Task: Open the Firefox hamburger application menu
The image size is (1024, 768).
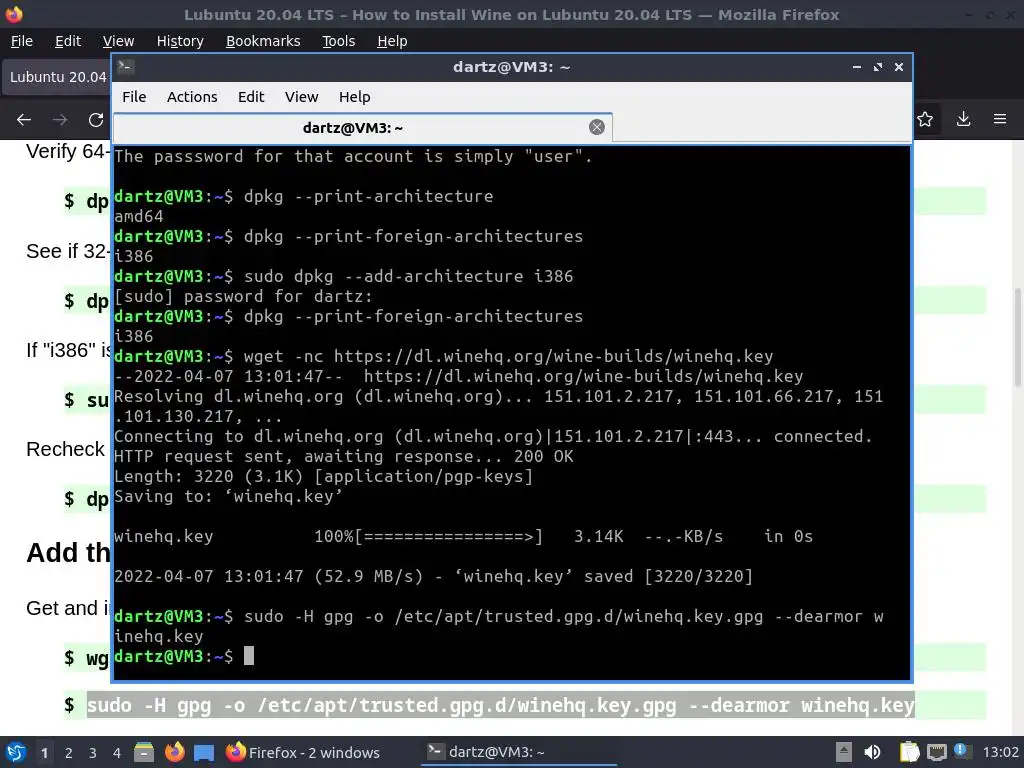Action: pyautogui.click(x=1000, y=120)
